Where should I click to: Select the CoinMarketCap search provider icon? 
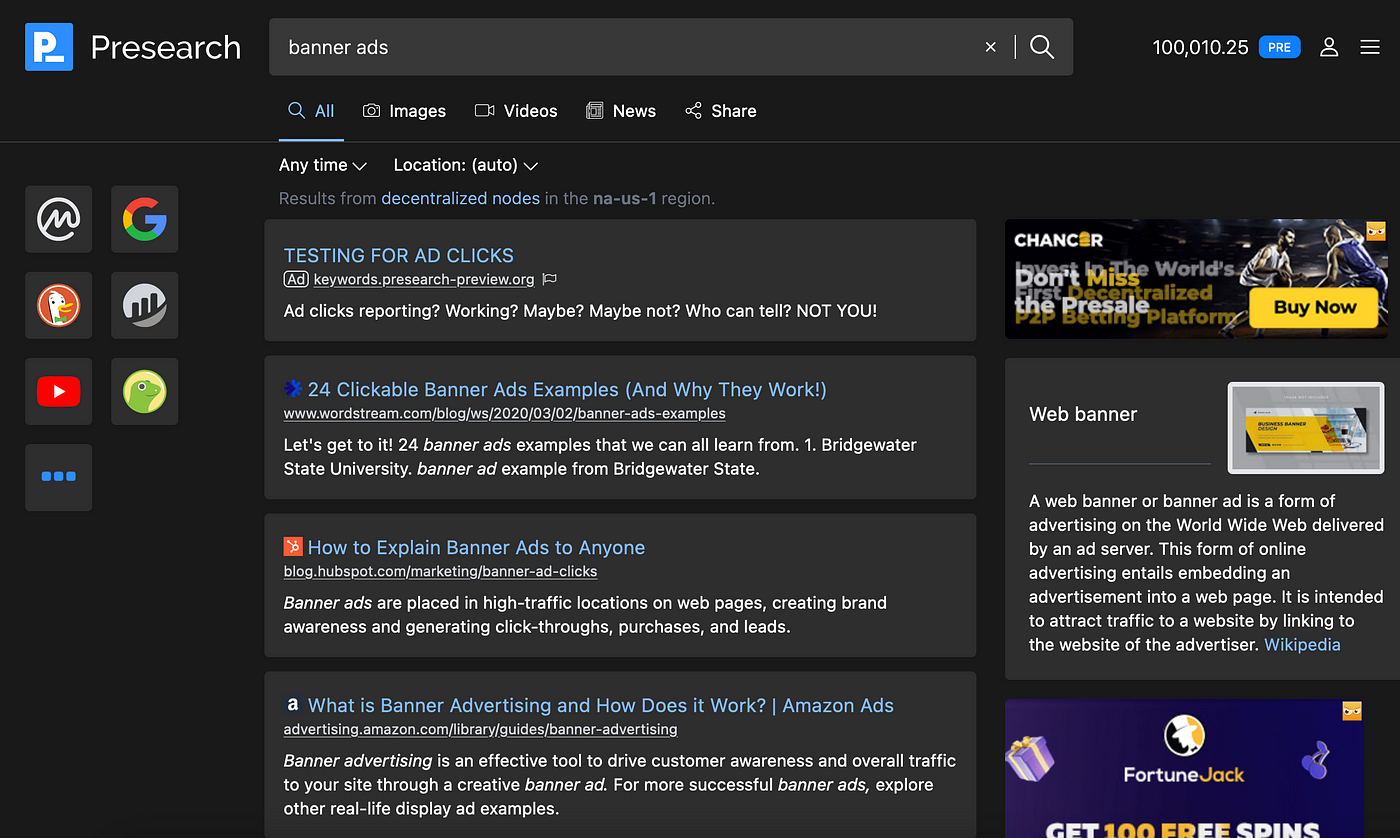click(x=58, y=219)
